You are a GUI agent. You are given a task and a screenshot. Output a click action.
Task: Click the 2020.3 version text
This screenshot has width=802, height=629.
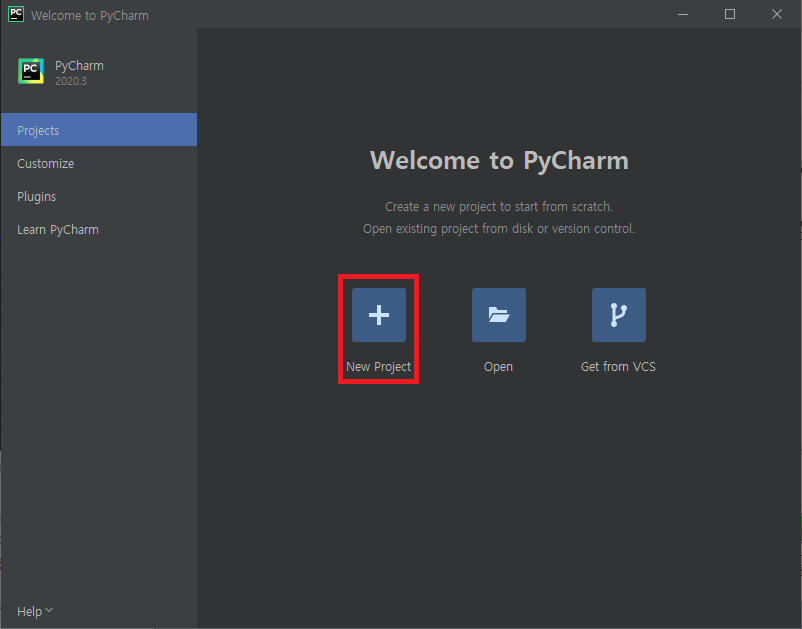[x=71, y=81]
